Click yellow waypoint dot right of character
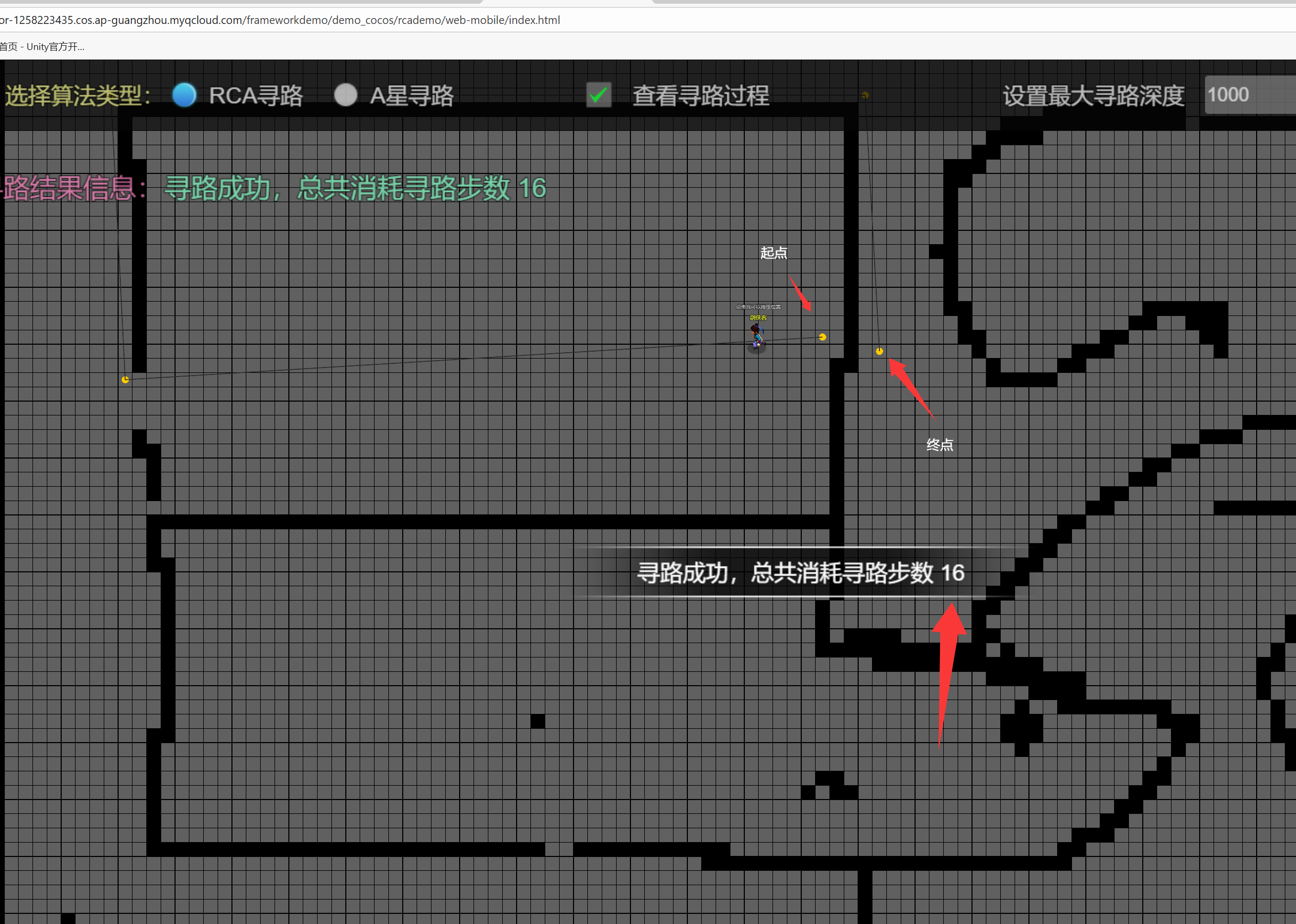 point(822,337)
